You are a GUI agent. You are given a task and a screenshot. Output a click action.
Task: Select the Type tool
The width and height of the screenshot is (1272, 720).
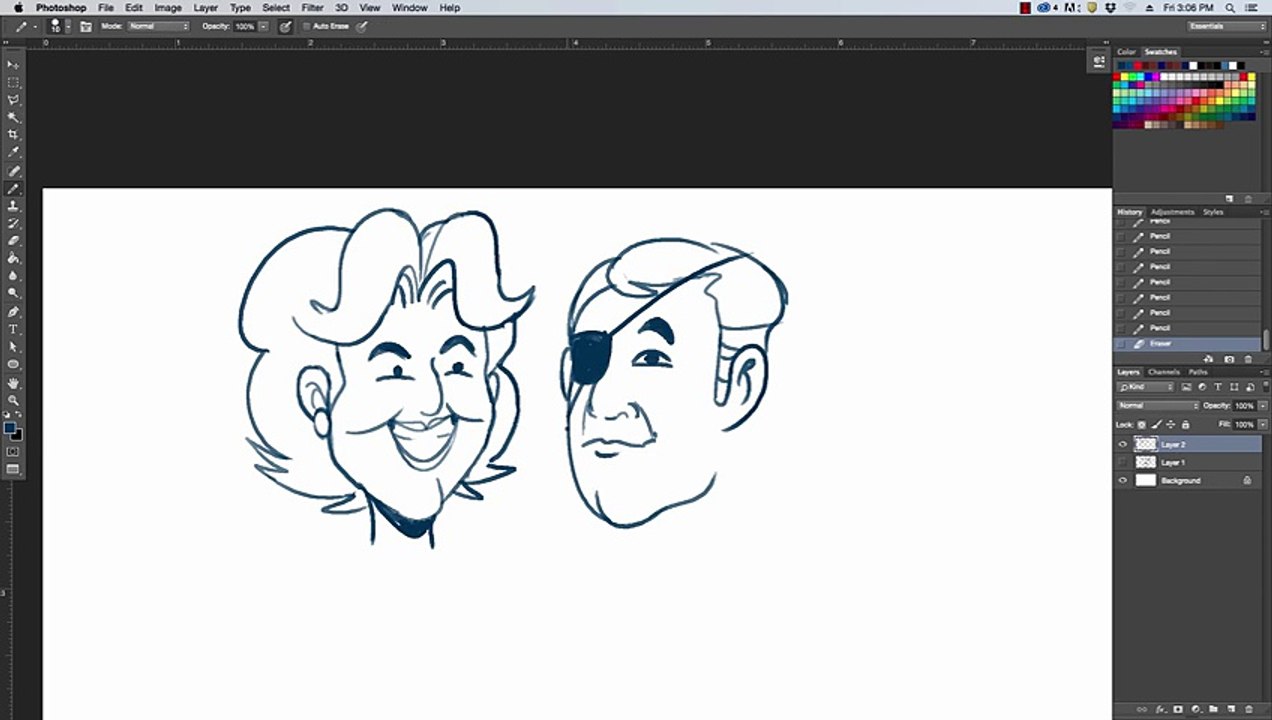tap(14, 329)
